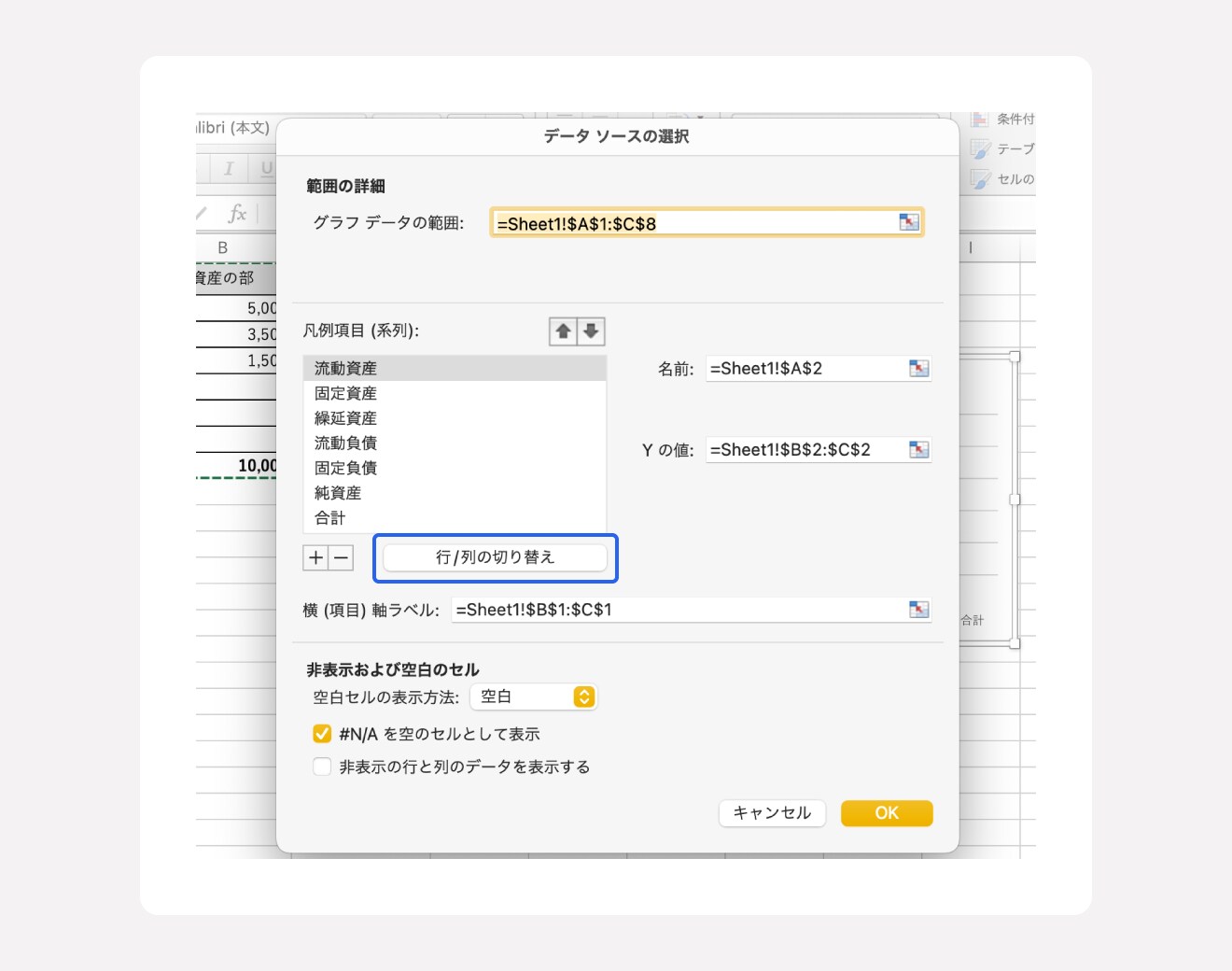Click 行/列の切り替え button
1232x971 pixels.
[495, 557]
